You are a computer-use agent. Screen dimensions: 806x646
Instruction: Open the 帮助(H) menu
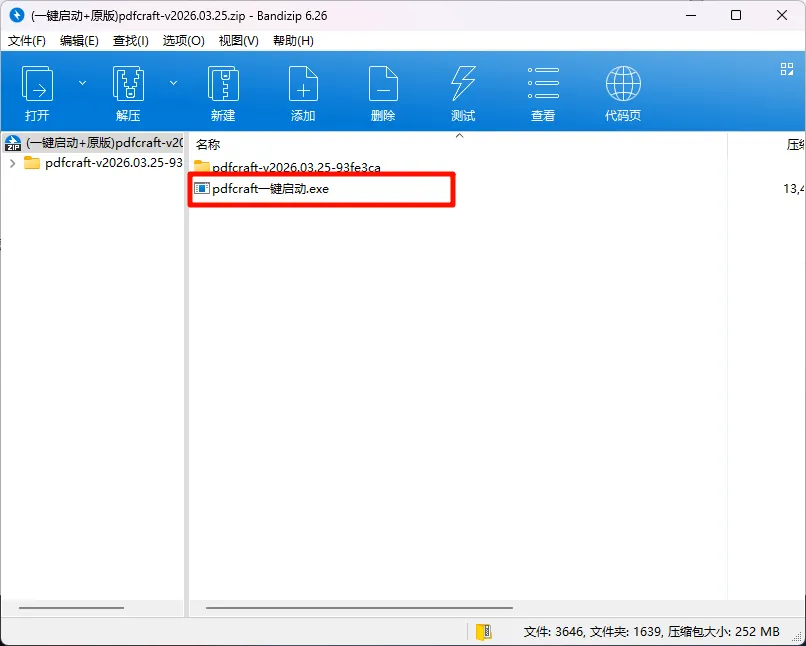(293, 41)
